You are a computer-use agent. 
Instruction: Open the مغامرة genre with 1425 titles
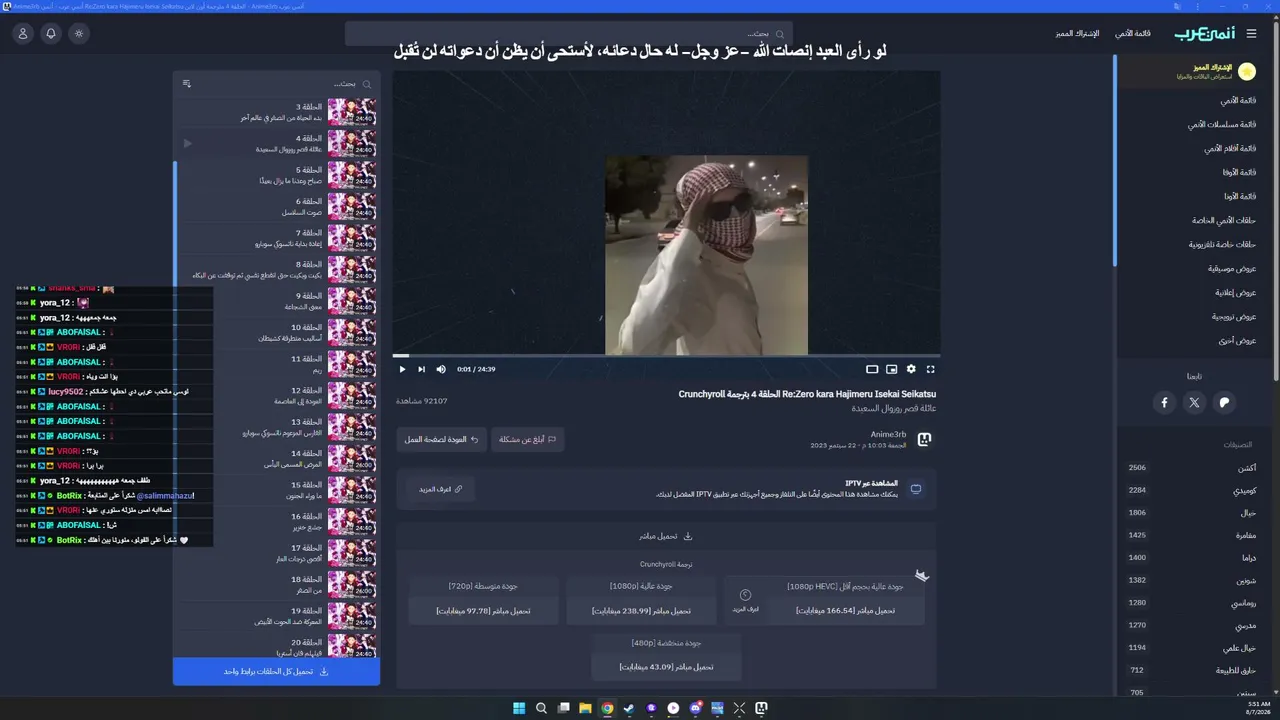1192,535
